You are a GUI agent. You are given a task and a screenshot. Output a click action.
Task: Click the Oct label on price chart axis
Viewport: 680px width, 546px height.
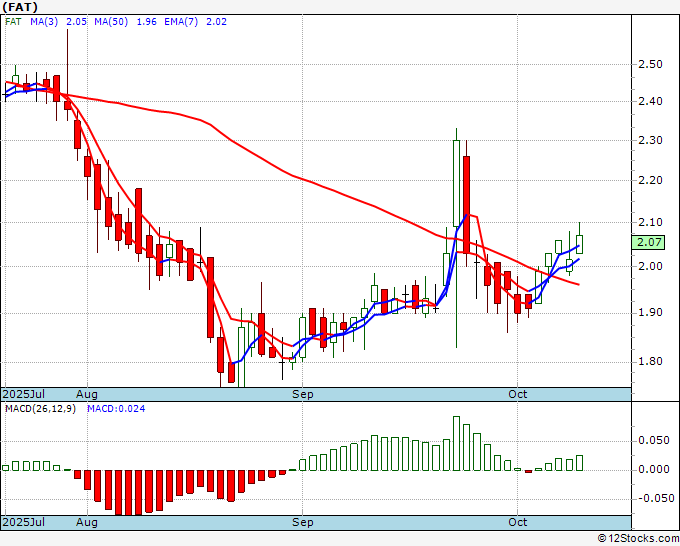(517, 394)
